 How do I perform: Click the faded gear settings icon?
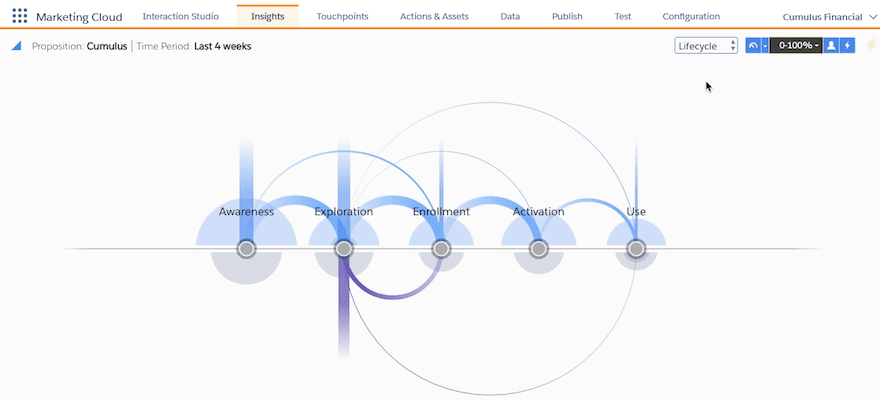coord(872,45)
